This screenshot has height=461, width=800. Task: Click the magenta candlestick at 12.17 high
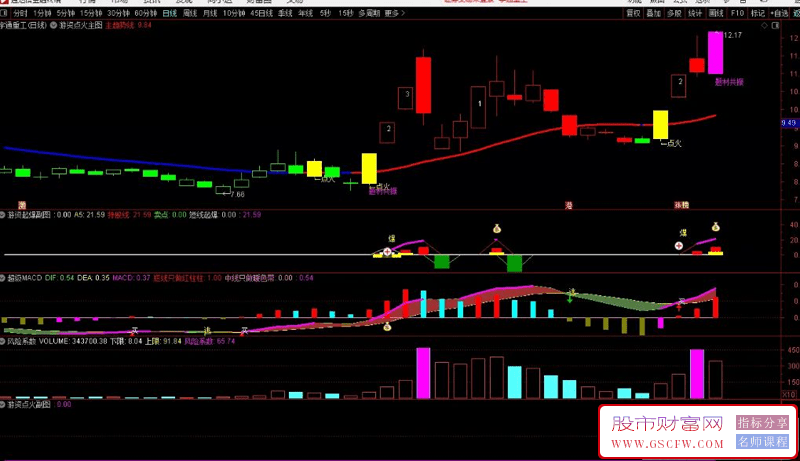(x=715, y=53)
